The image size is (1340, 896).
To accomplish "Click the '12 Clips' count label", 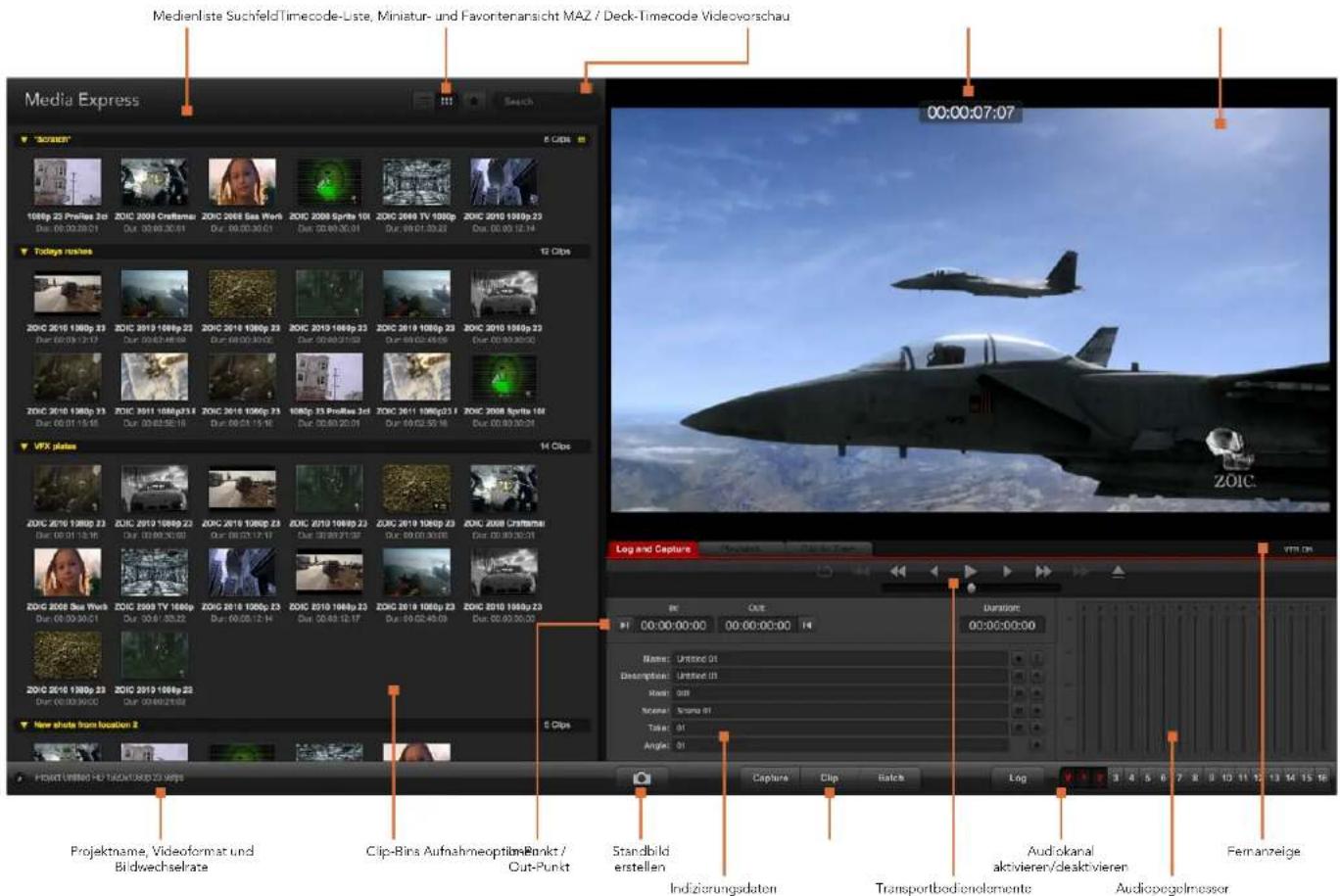I will [x=554, y=252].
